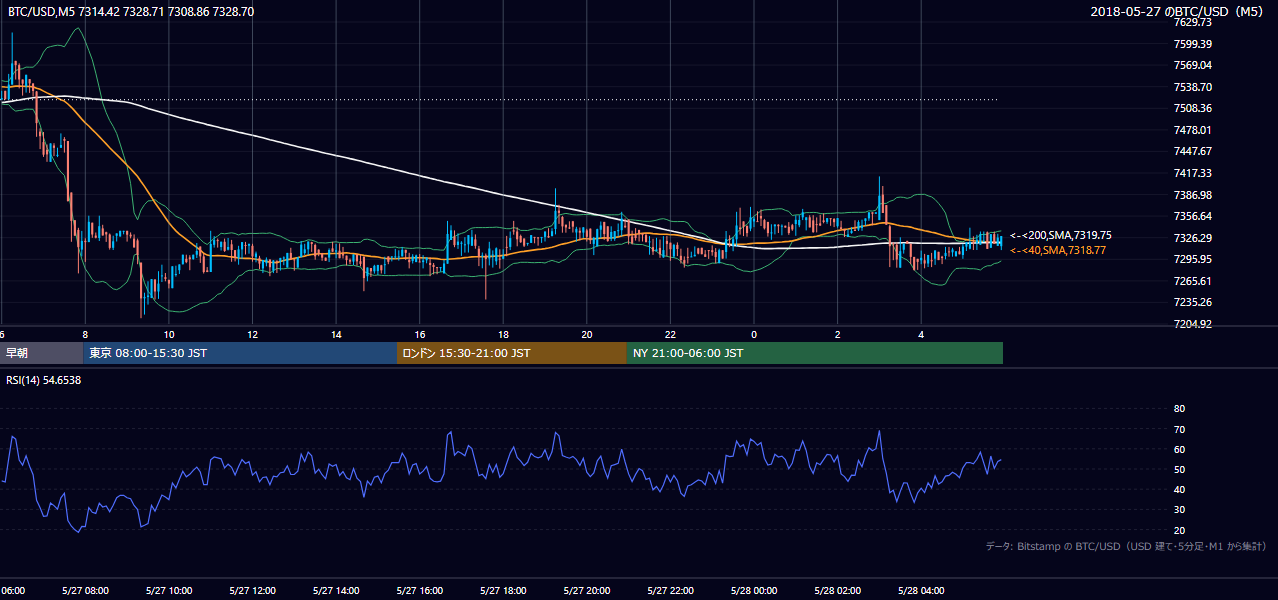
Task: Click the 5/27 14:00 time axis label
Action: [335, 591]
